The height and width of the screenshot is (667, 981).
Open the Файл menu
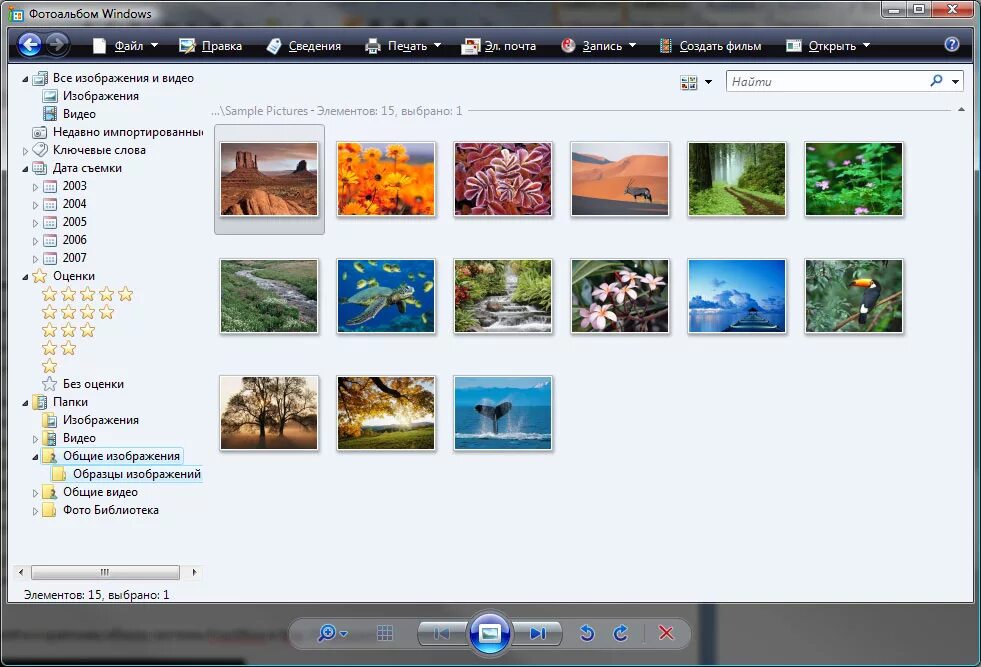tap(126, 46)
